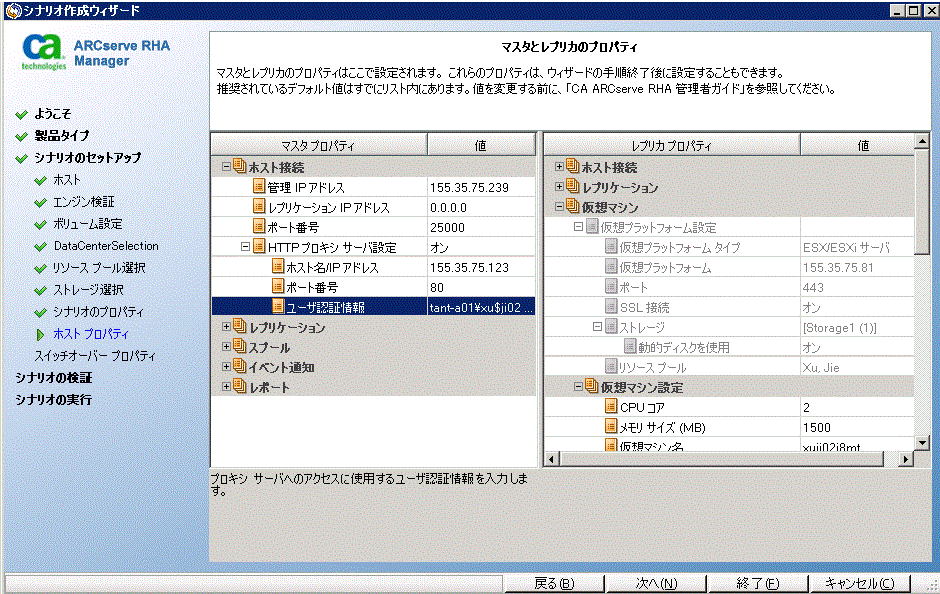Viewport: 940px width, 594px height.
Task: Open the HTTPプロキシ サーバ設定 オン value
Action: click(481, 247)
